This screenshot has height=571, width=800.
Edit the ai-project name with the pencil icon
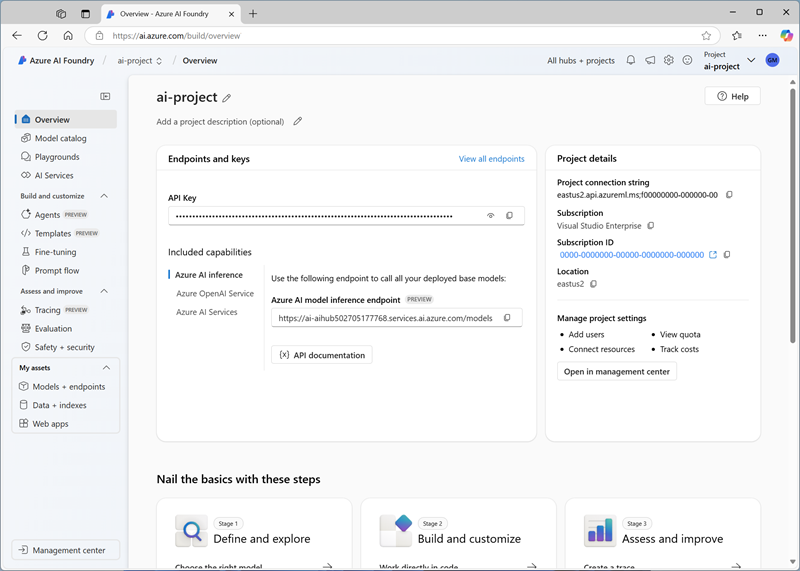(227, 98)
